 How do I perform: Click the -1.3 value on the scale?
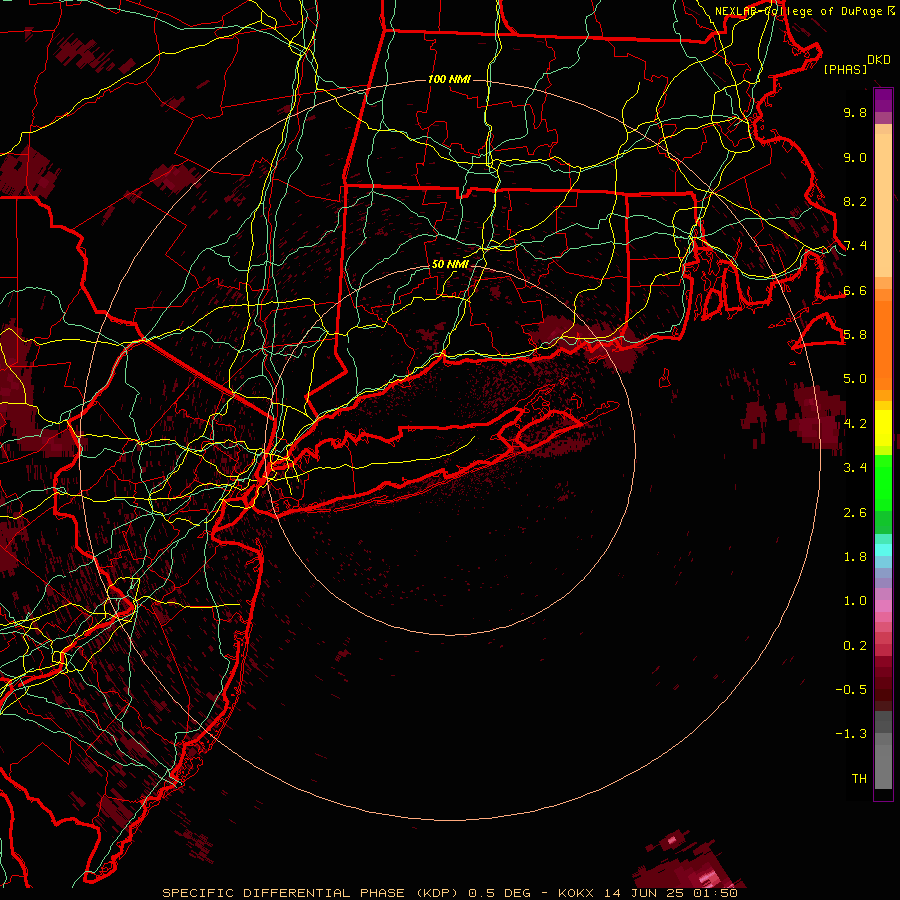(851, 734)
